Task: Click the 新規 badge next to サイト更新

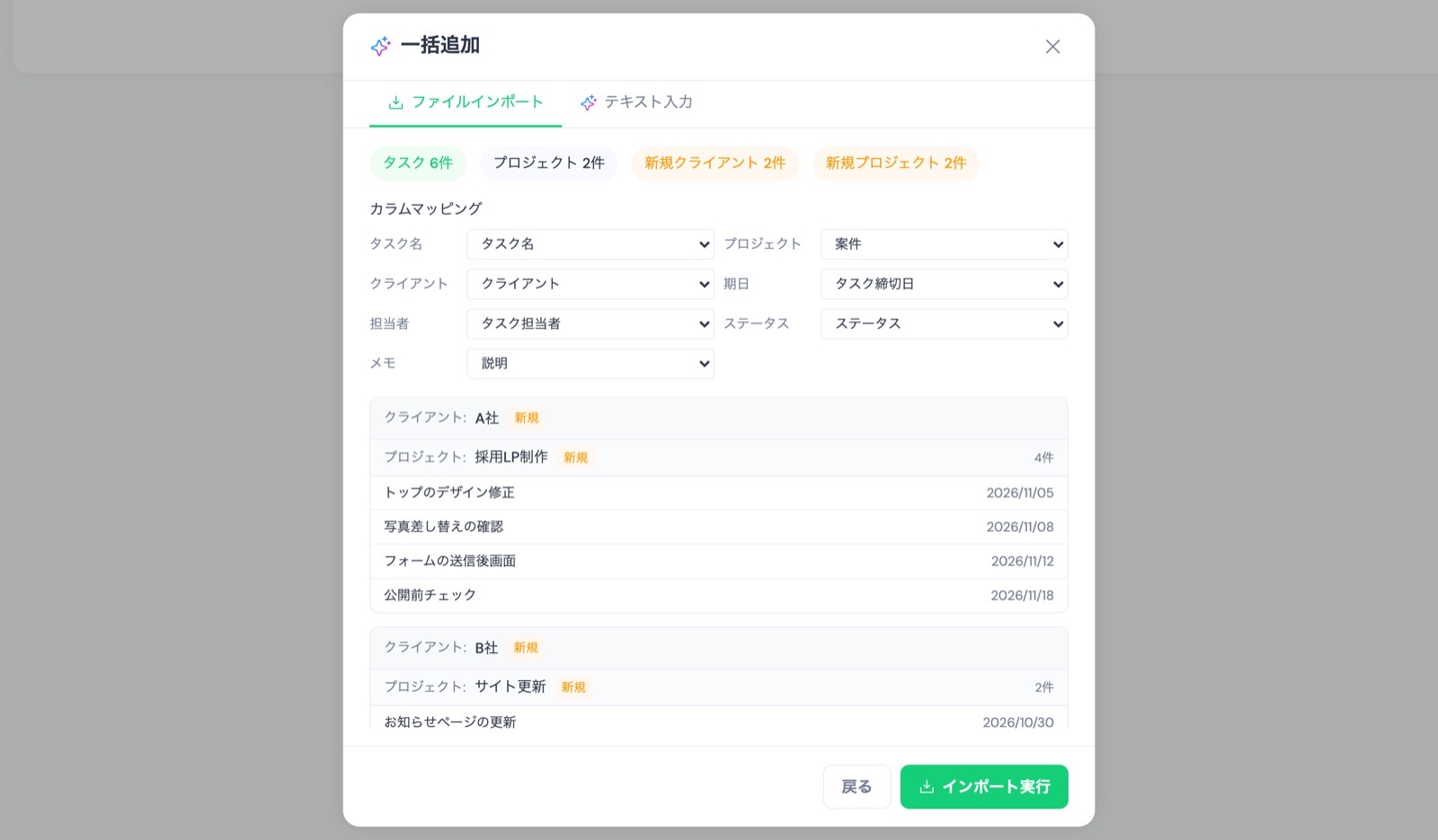Action: coord(573,687)
